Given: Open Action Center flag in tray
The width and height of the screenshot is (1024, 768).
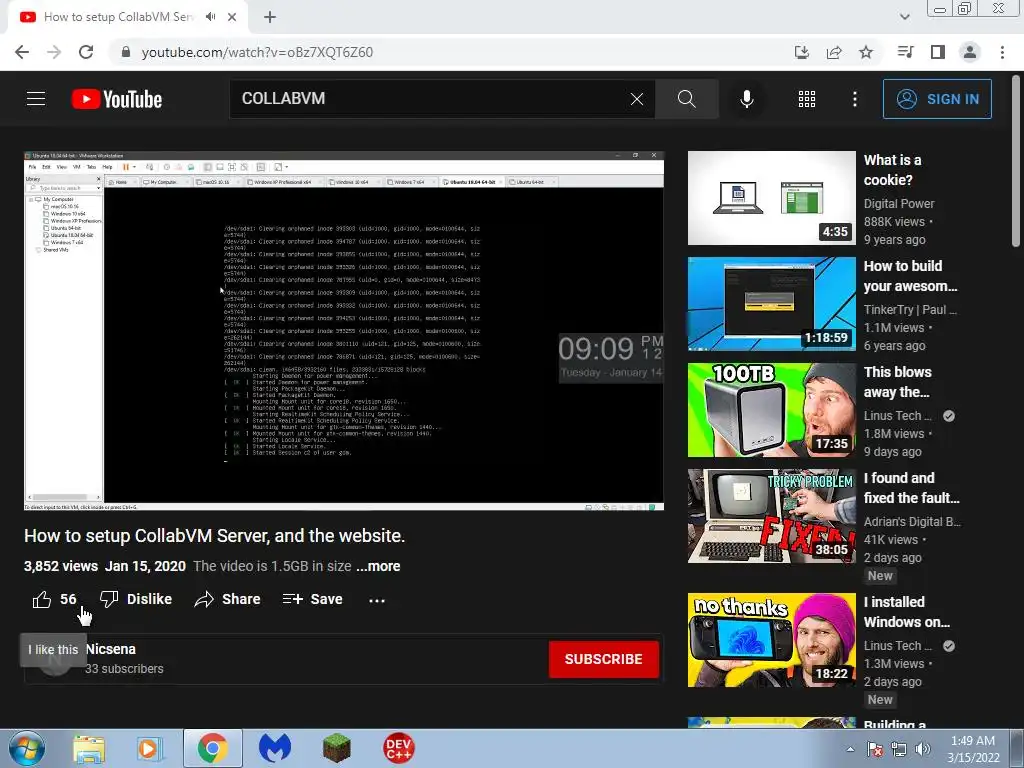Looking at the screenshot, I should [x=875, y=750].
